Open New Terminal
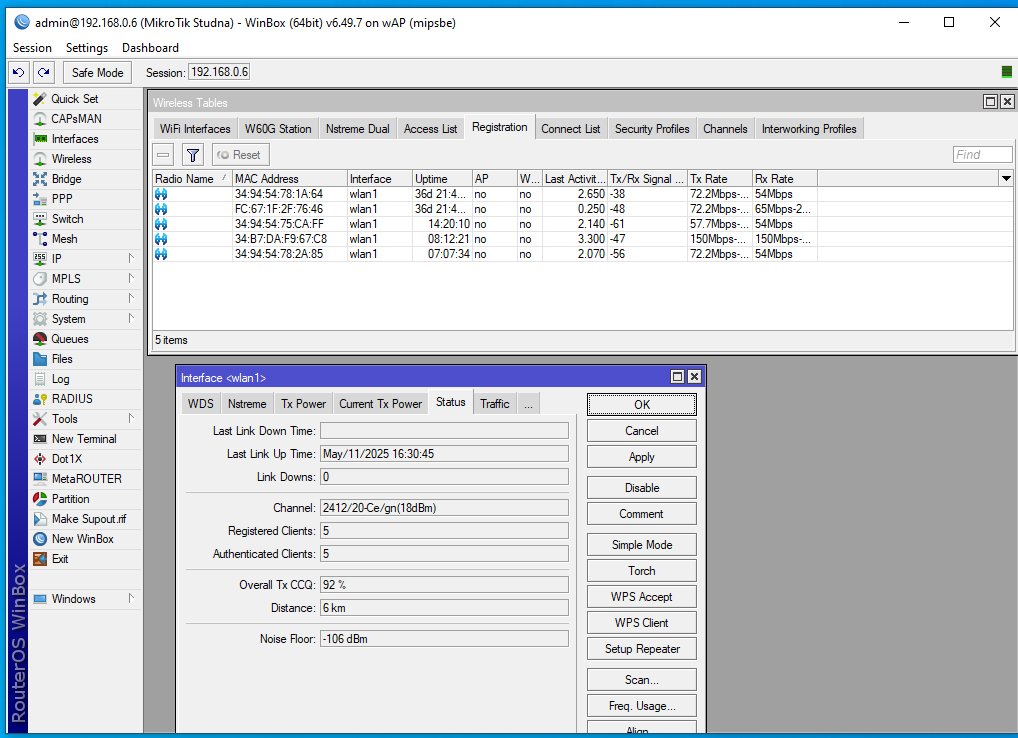The image size is (1018, 738). tap(85, 439)
